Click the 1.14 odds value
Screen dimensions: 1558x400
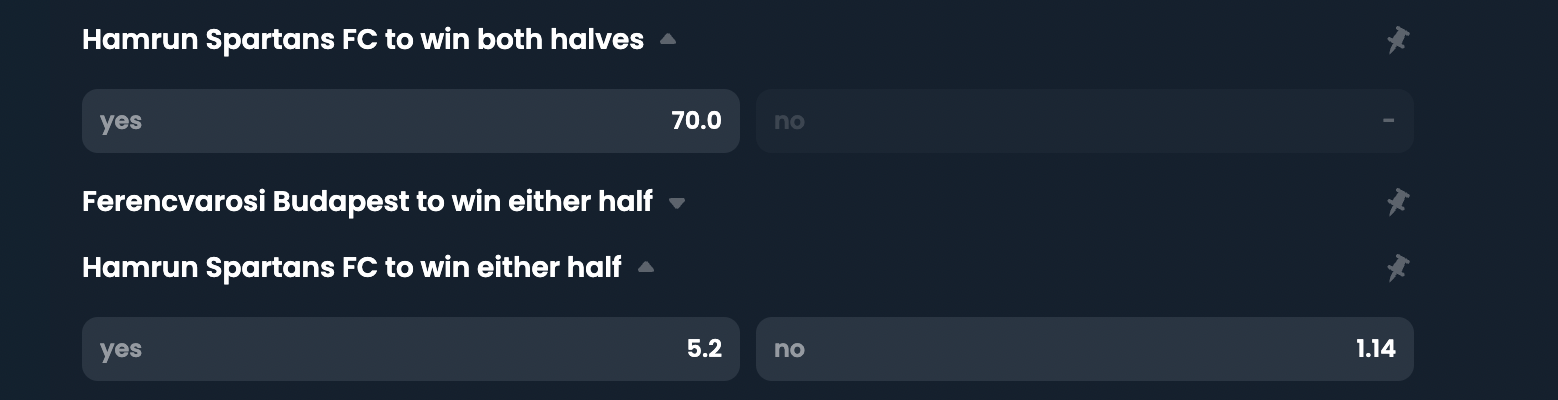pyautogui.click(x=1375, y=349)
